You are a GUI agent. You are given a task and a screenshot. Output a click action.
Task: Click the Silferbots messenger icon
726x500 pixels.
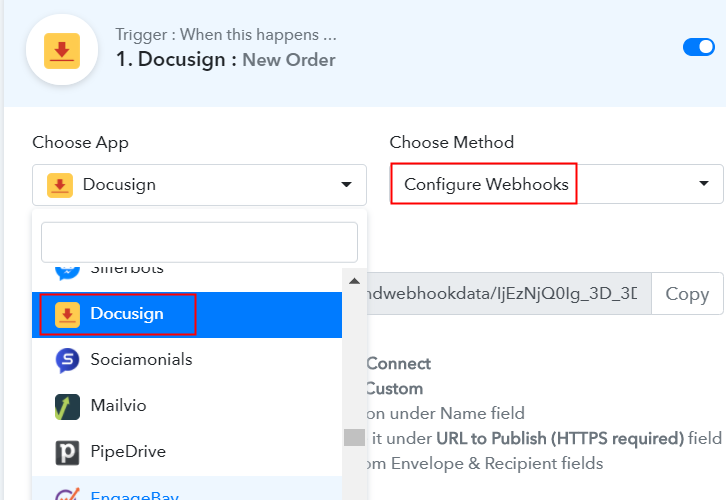click(67, 272)
